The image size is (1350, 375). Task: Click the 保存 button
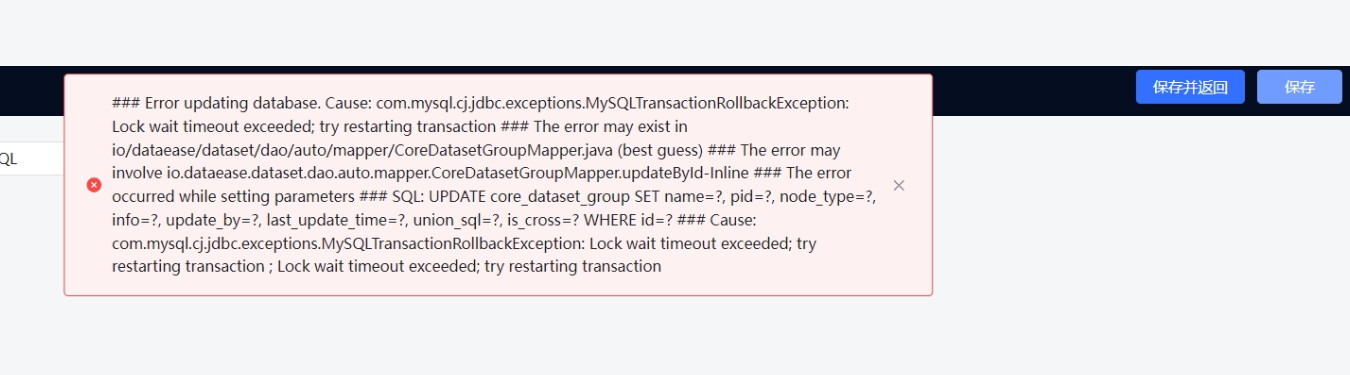[x=1299, y=87]
